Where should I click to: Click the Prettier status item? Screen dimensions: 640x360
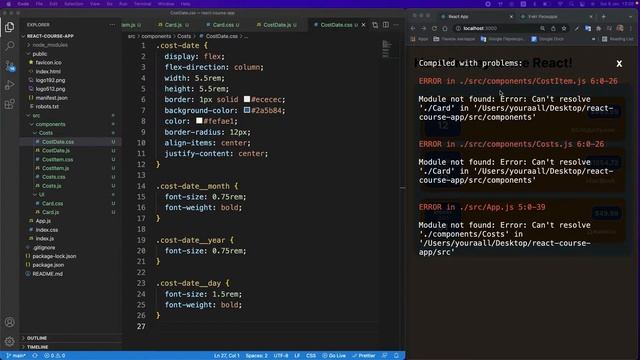(x=364, y=356)
